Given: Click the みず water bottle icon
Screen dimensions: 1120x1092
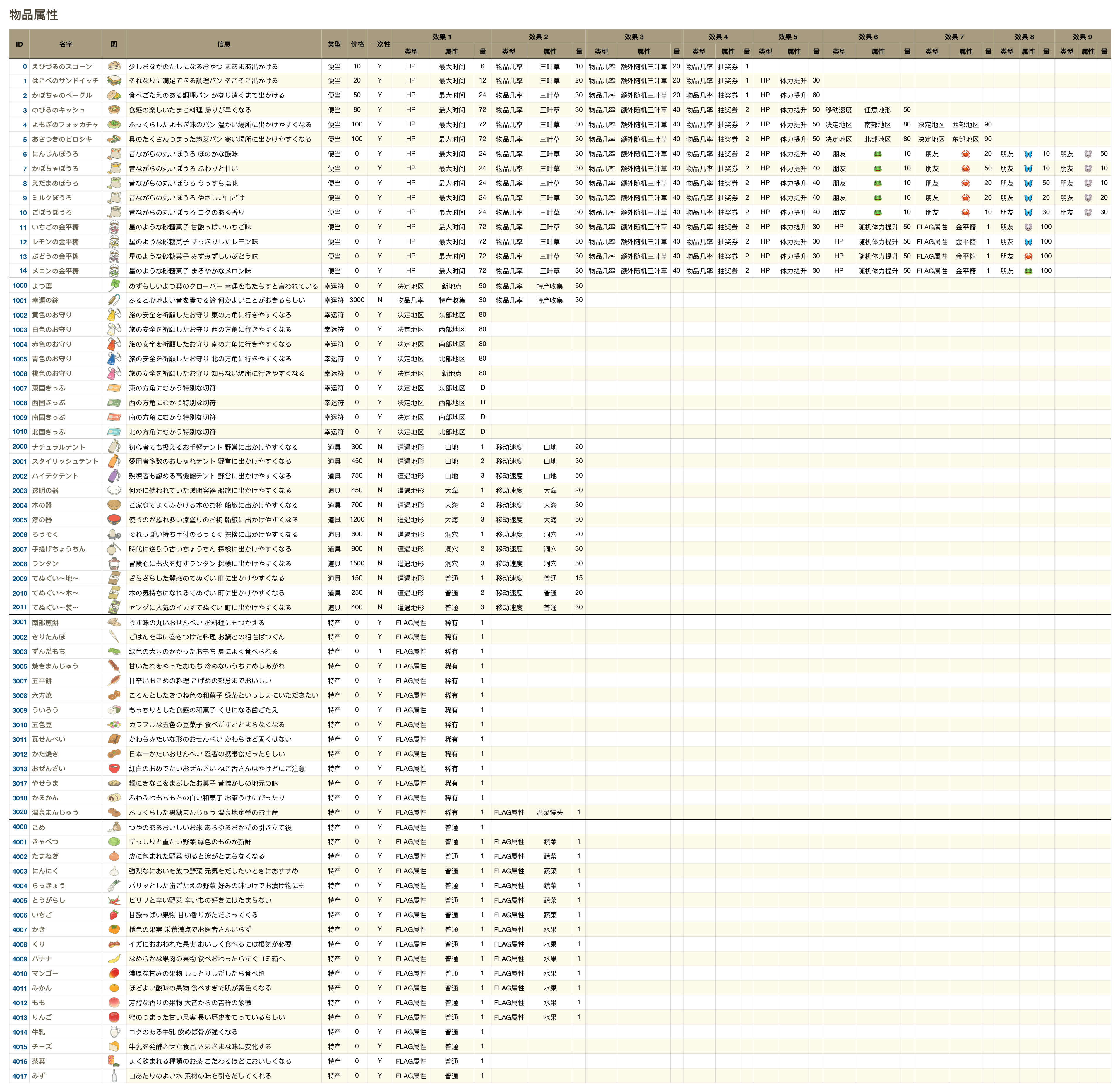Looking at the screenshot, I should click(114, 1075).
